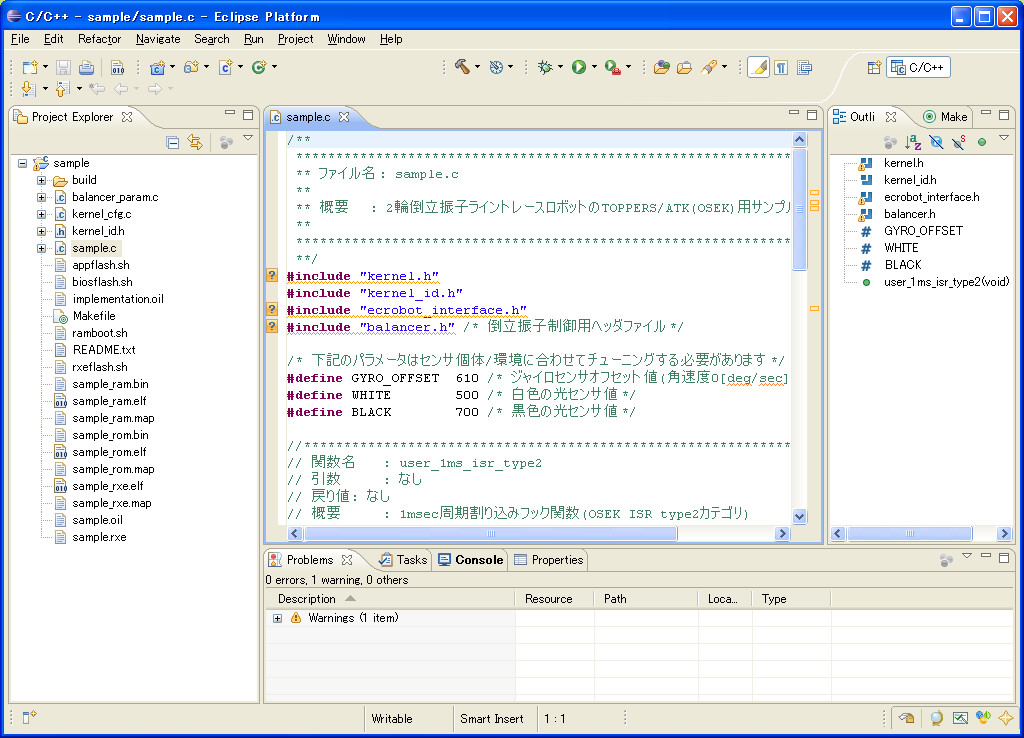This screenshot has width=1024, height=738.
Task: Open Navigate menu
Action: (x=158, y=39)
